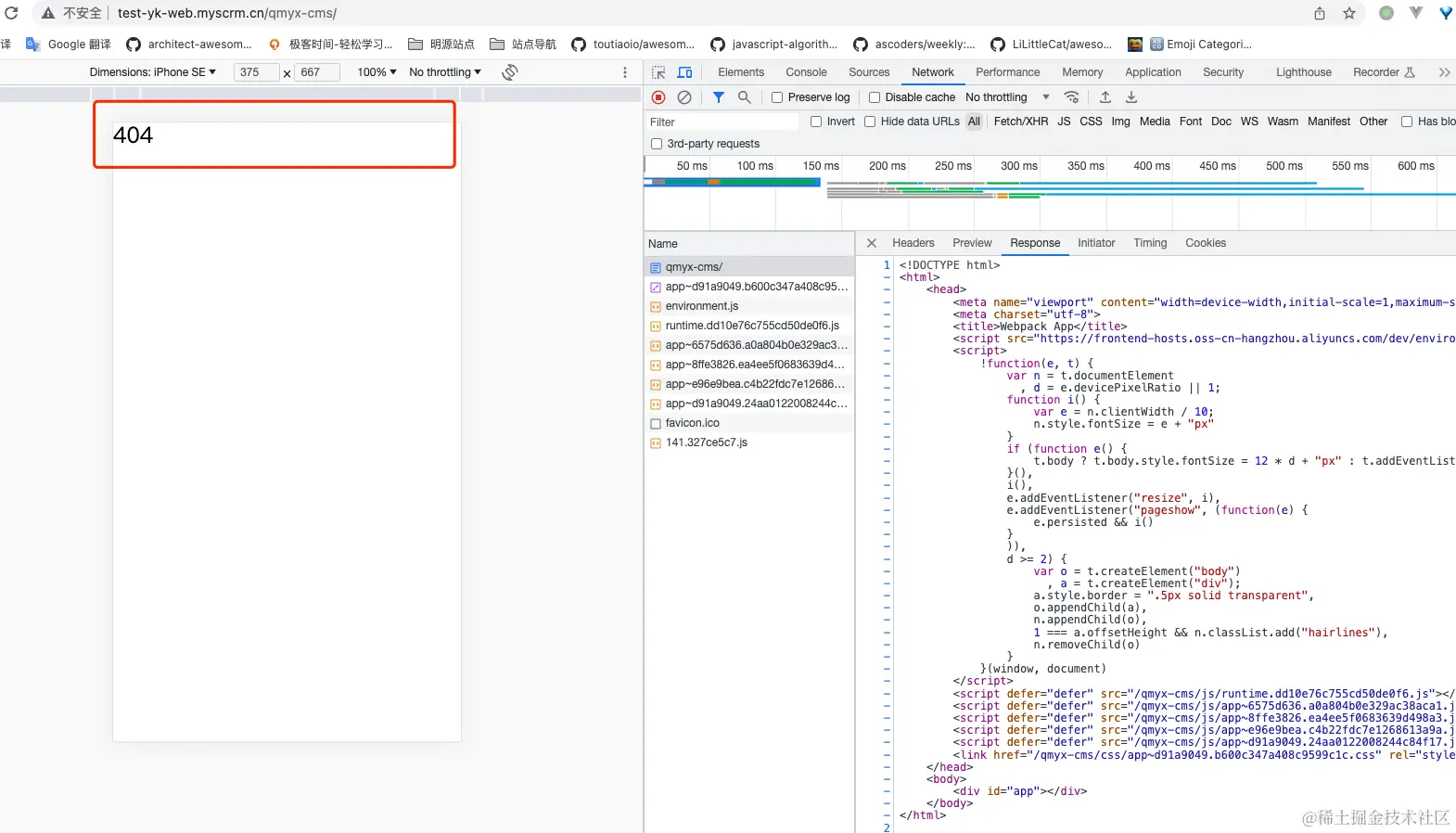Import HAR file with upload arrow
This screenshot has width=1456, height=833.
coord(1105,97)
